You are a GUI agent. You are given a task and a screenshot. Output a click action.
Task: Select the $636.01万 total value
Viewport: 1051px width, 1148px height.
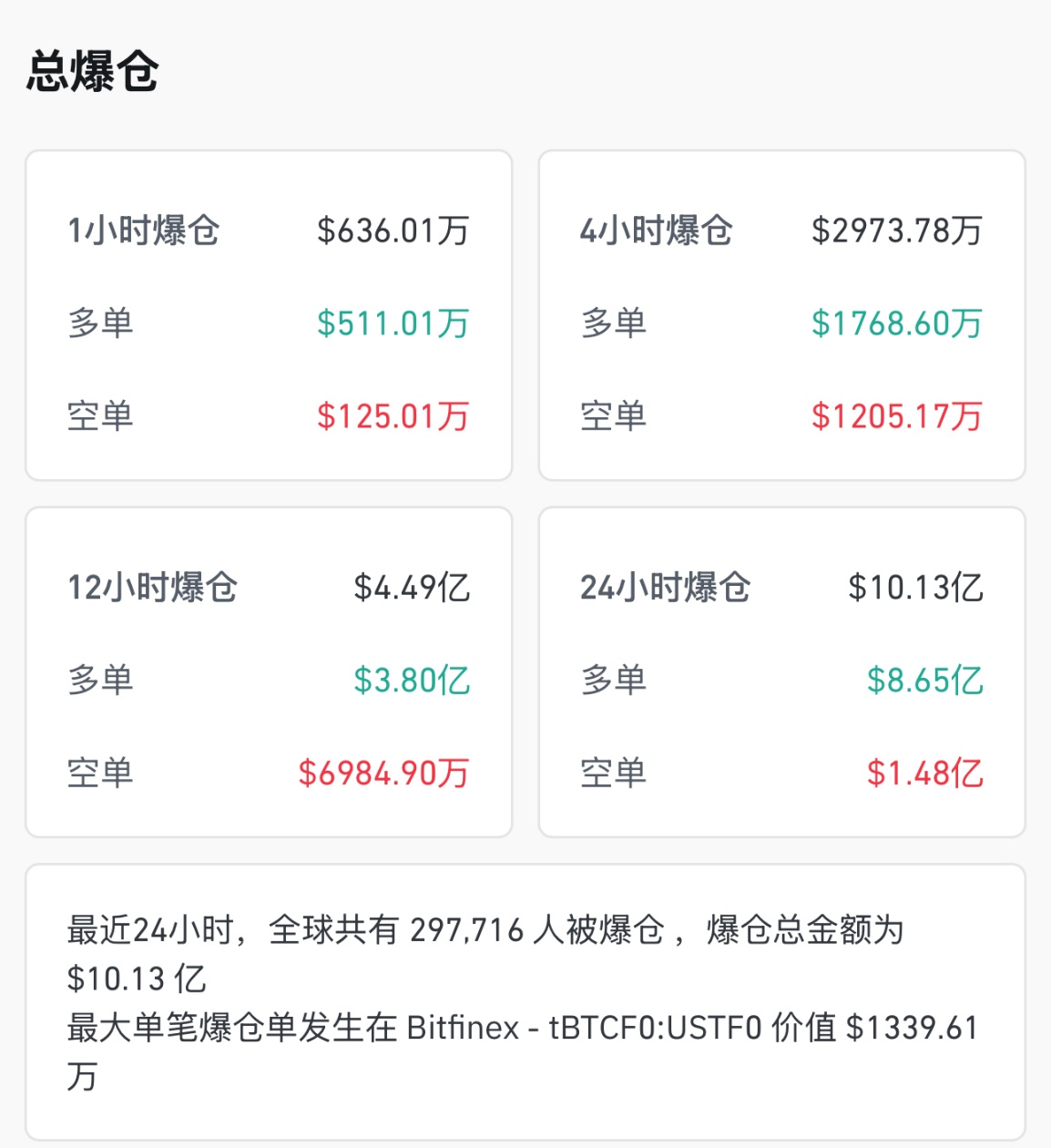click(x=393, y=231)
